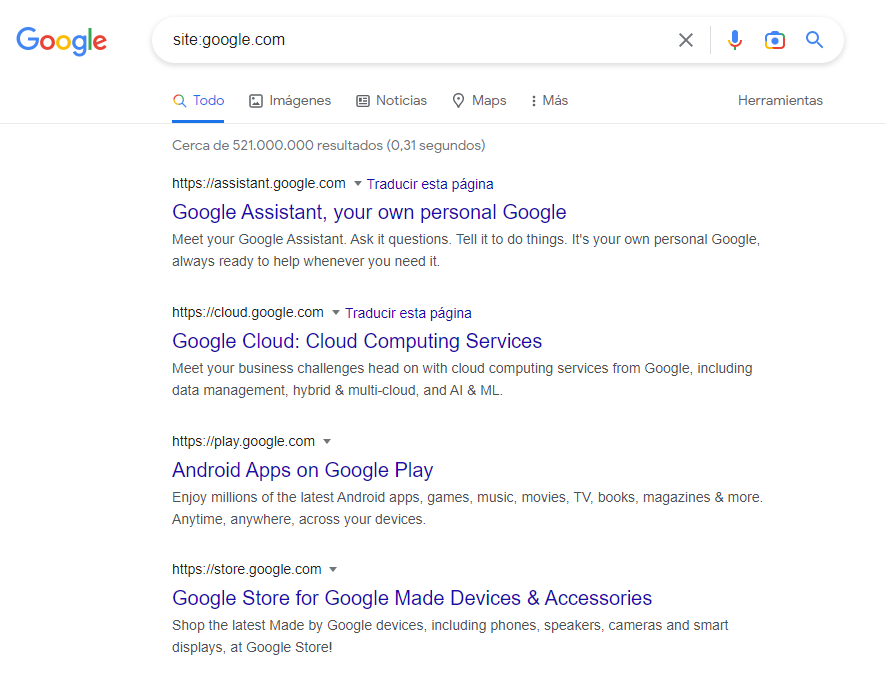The width and height of the screenshot is (886, 679).
Task: Click the Google logo
Action: (62, 41)
